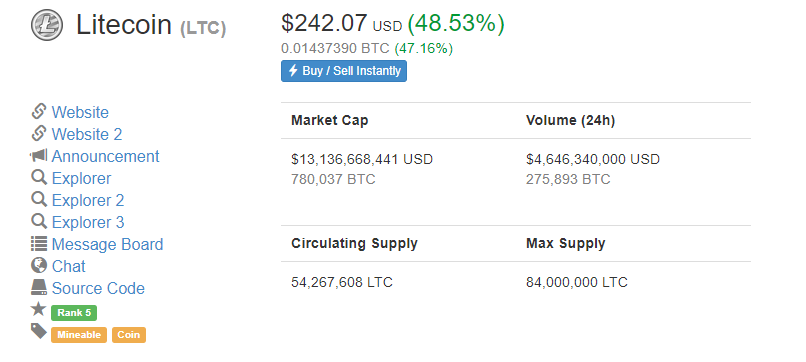Click the star icon next to Rank 5
This screenshot has width=806, height=362.
tap(39, 309)
